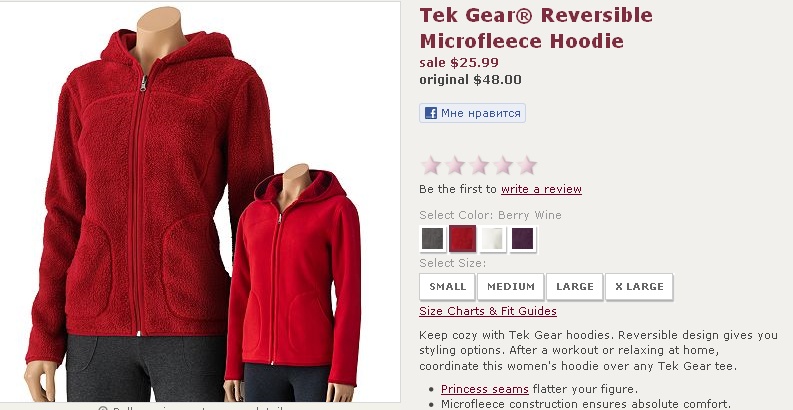Select size X LARGE

pyautogui.click(x=639, y=287)
